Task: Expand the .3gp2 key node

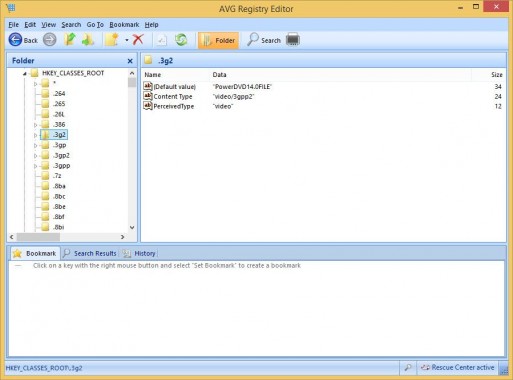Action: coord(36,156)
